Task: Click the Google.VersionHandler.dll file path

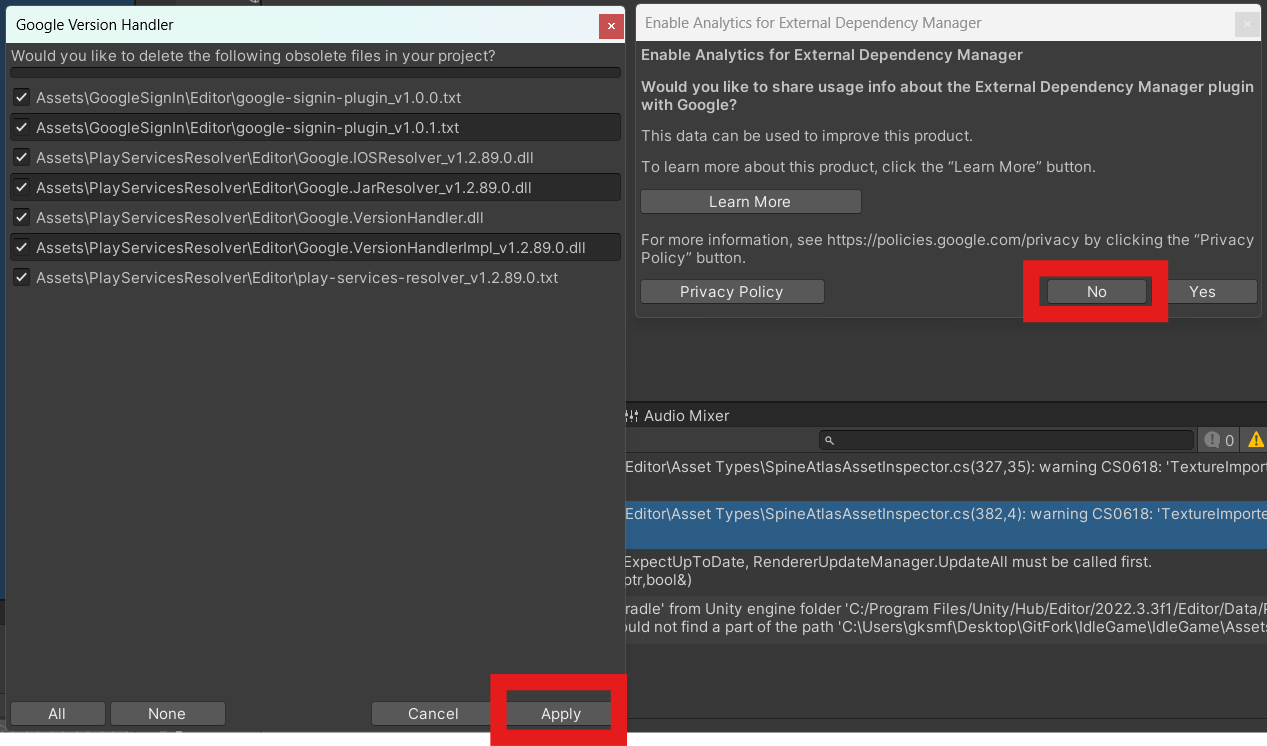Action: point(260,218)
